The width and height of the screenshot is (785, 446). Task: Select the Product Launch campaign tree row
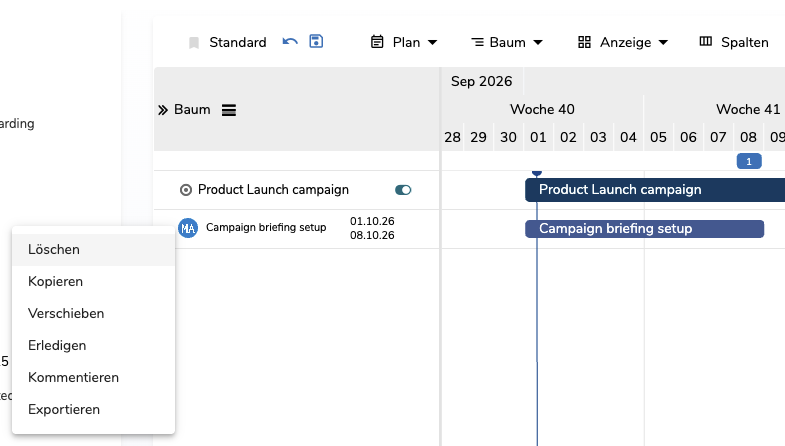[297, 190]
